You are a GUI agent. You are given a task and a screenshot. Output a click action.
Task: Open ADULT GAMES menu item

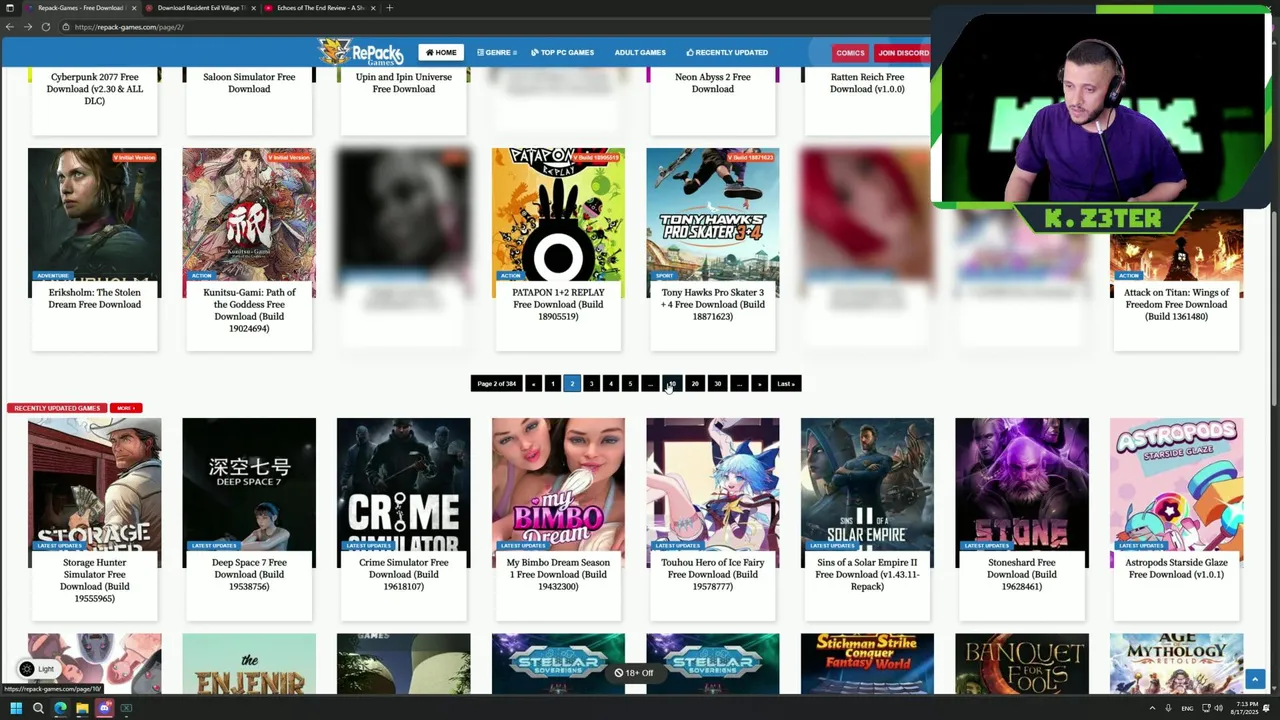(640, 52)
